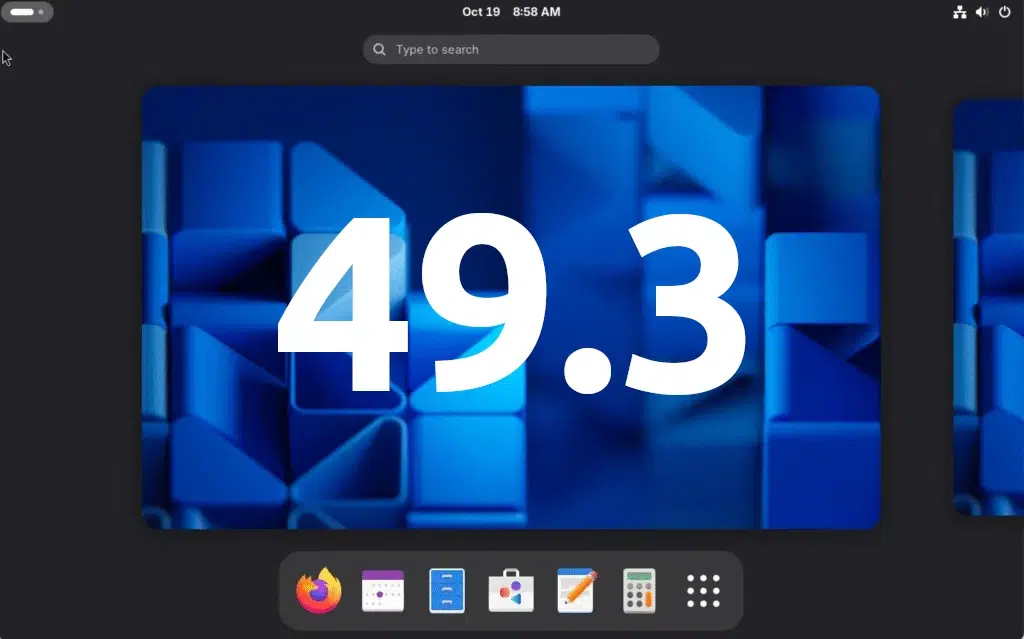Image resolution: width=1024 pixels, height=639 pixels.
Task: Click the workspace indicator pill top-left
Action: tap(22, 11)
